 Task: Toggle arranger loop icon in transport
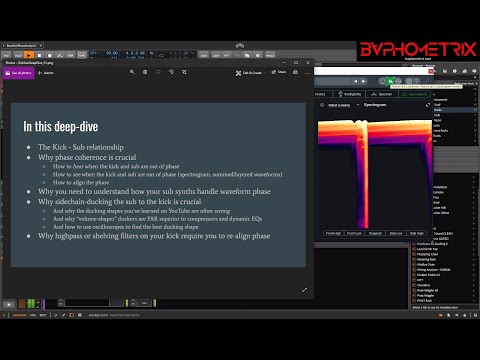click(161, 55)
